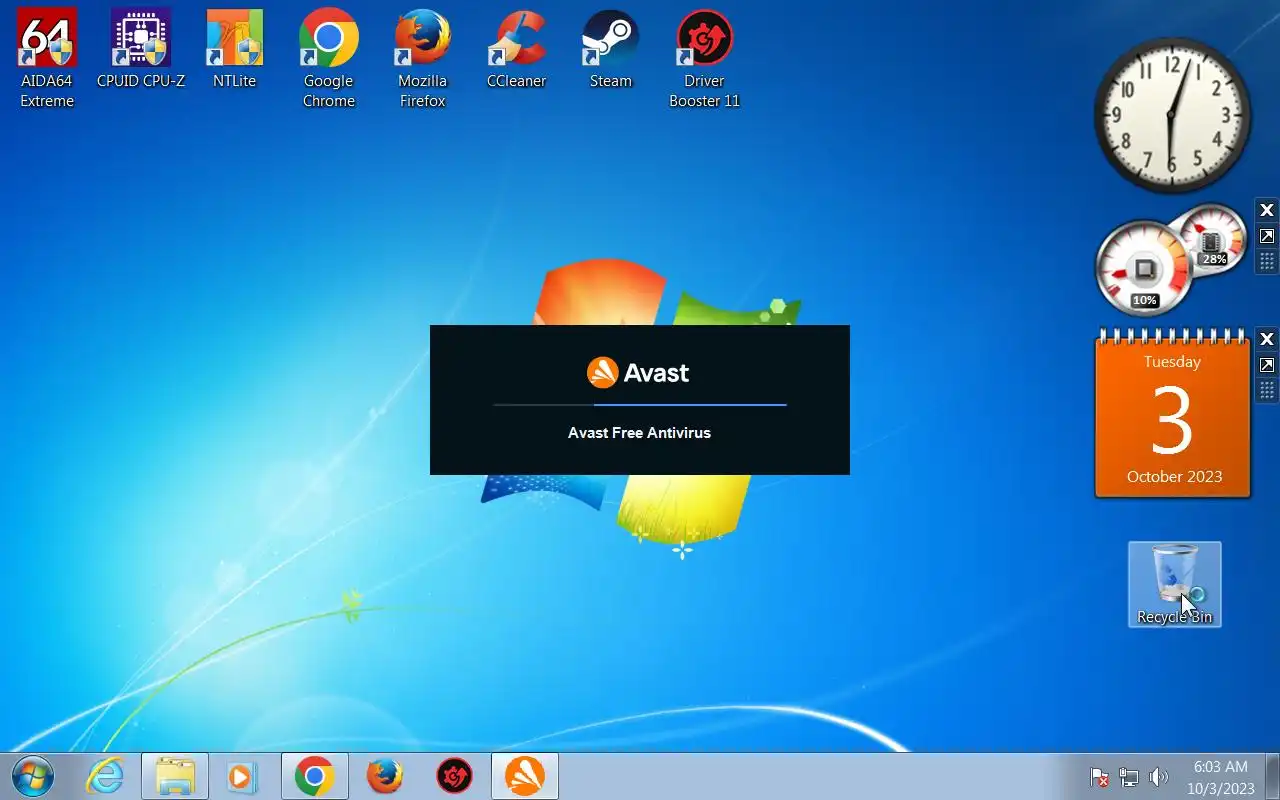
Task: Close the CPU meter gadget
Action: (x=1266, y=210)
